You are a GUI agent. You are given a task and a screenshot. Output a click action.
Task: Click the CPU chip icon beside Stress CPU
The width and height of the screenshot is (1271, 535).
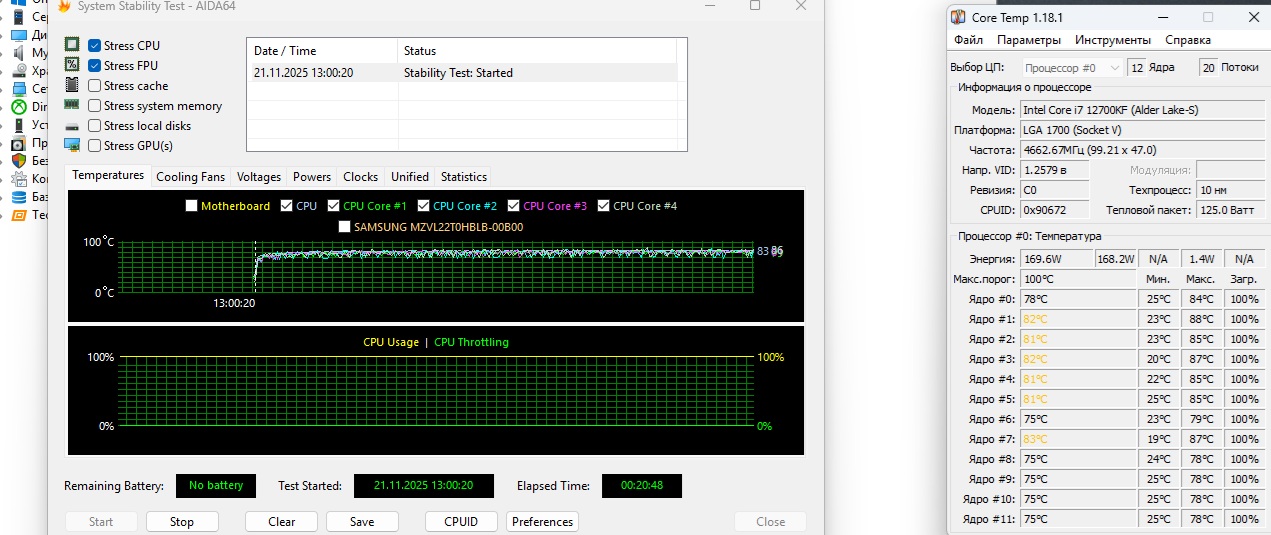click(x=72, y=45)
